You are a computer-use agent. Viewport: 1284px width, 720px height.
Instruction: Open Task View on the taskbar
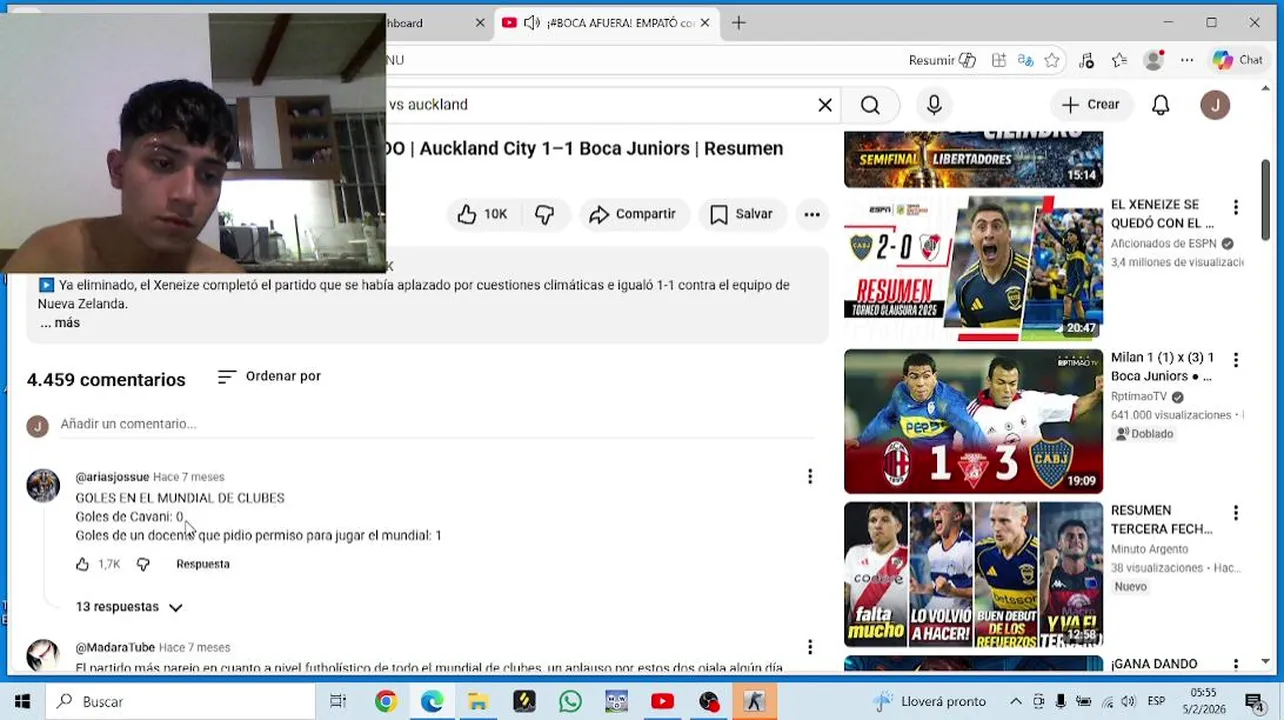coord(338,702)
